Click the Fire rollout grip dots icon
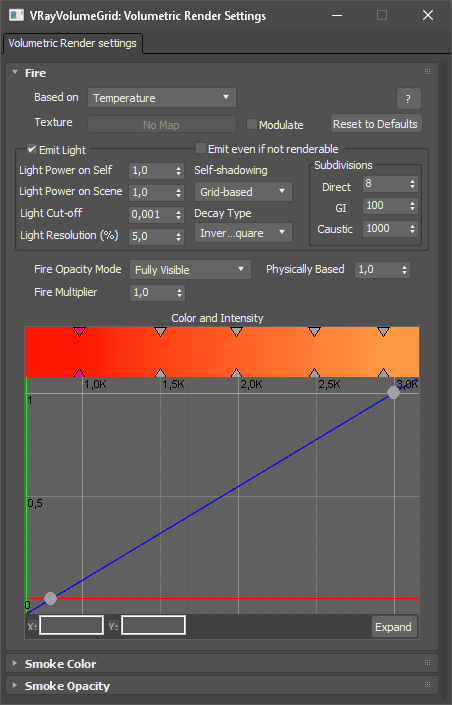Viewport: 452px width, 705px height. 427,71
